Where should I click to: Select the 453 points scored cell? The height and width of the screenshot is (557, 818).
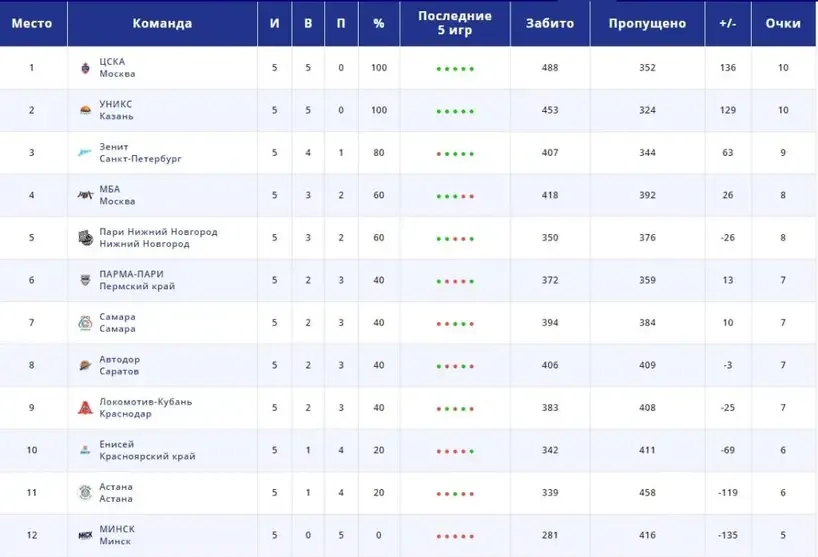550,110
